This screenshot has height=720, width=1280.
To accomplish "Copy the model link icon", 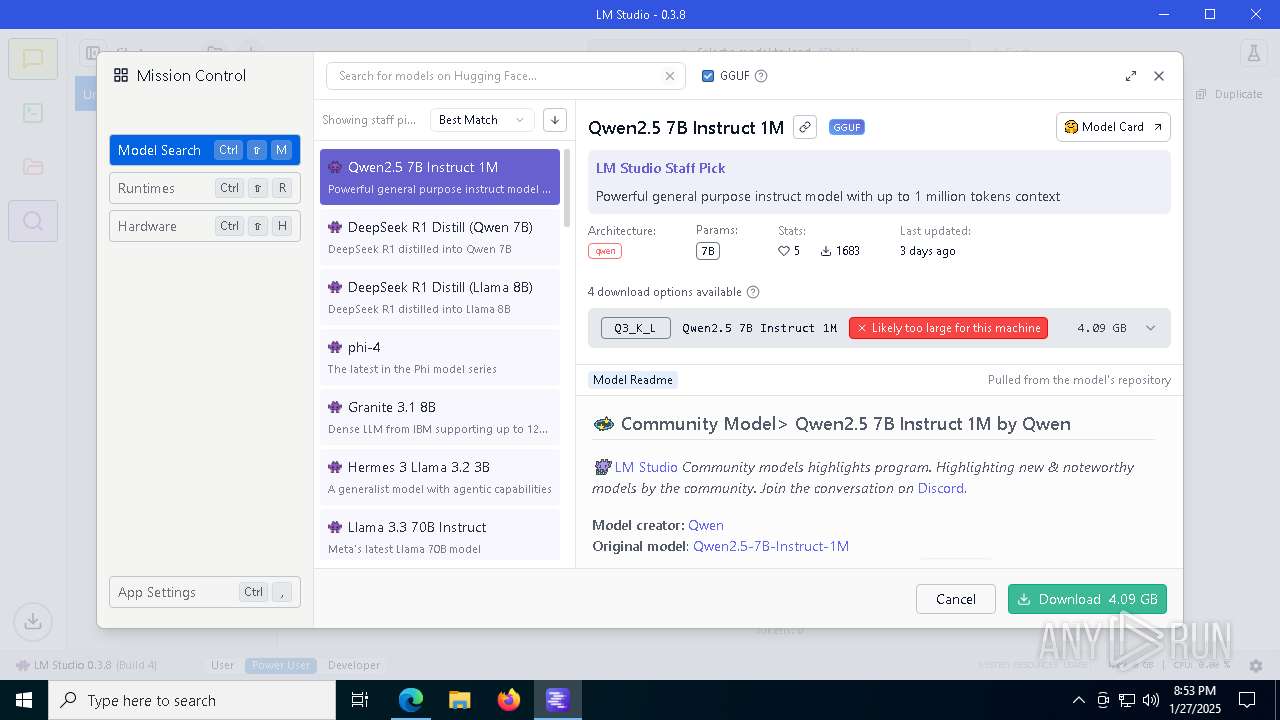I will coord(805,127).
